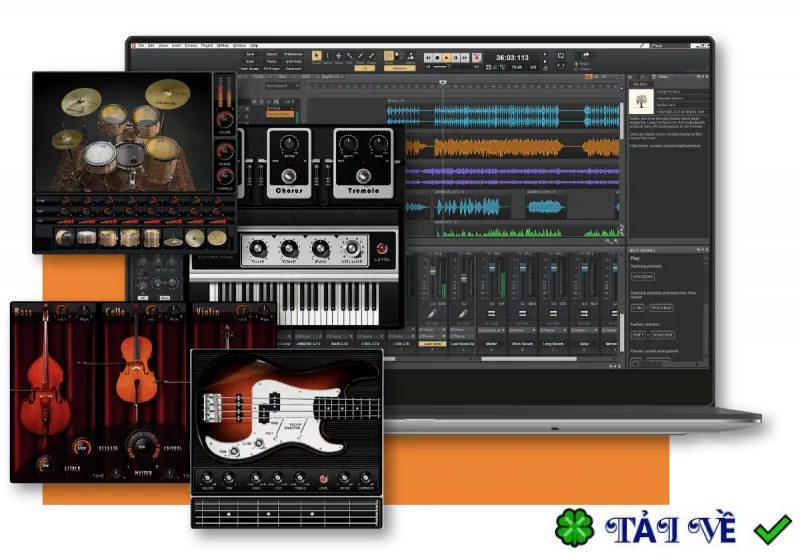Select the snare drum thumbnail in drum kit
The image size is (800, 555).
(x=86, y=238)
